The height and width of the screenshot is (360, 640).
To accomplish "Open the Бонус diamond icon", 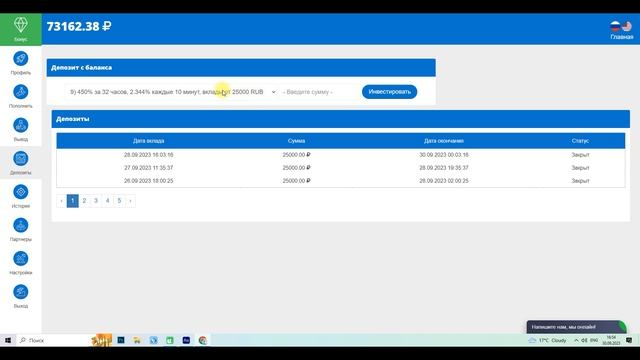I will pos(21,25).
